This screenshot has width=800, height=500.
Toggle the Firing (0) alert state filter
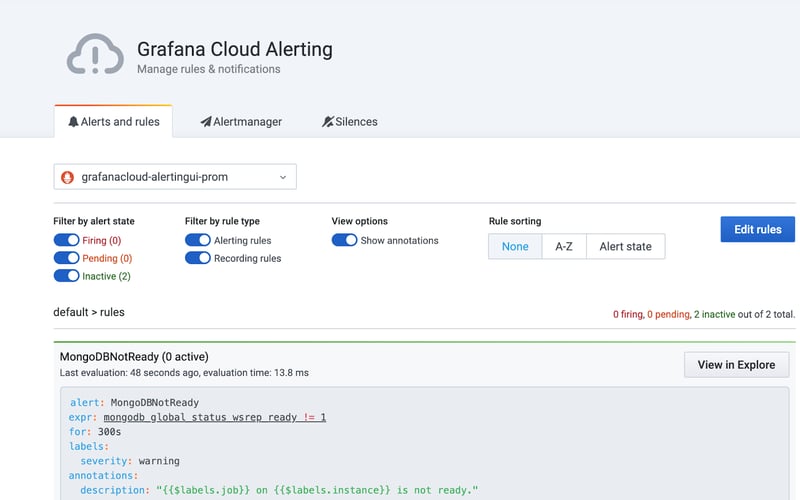tap(66, 240)
